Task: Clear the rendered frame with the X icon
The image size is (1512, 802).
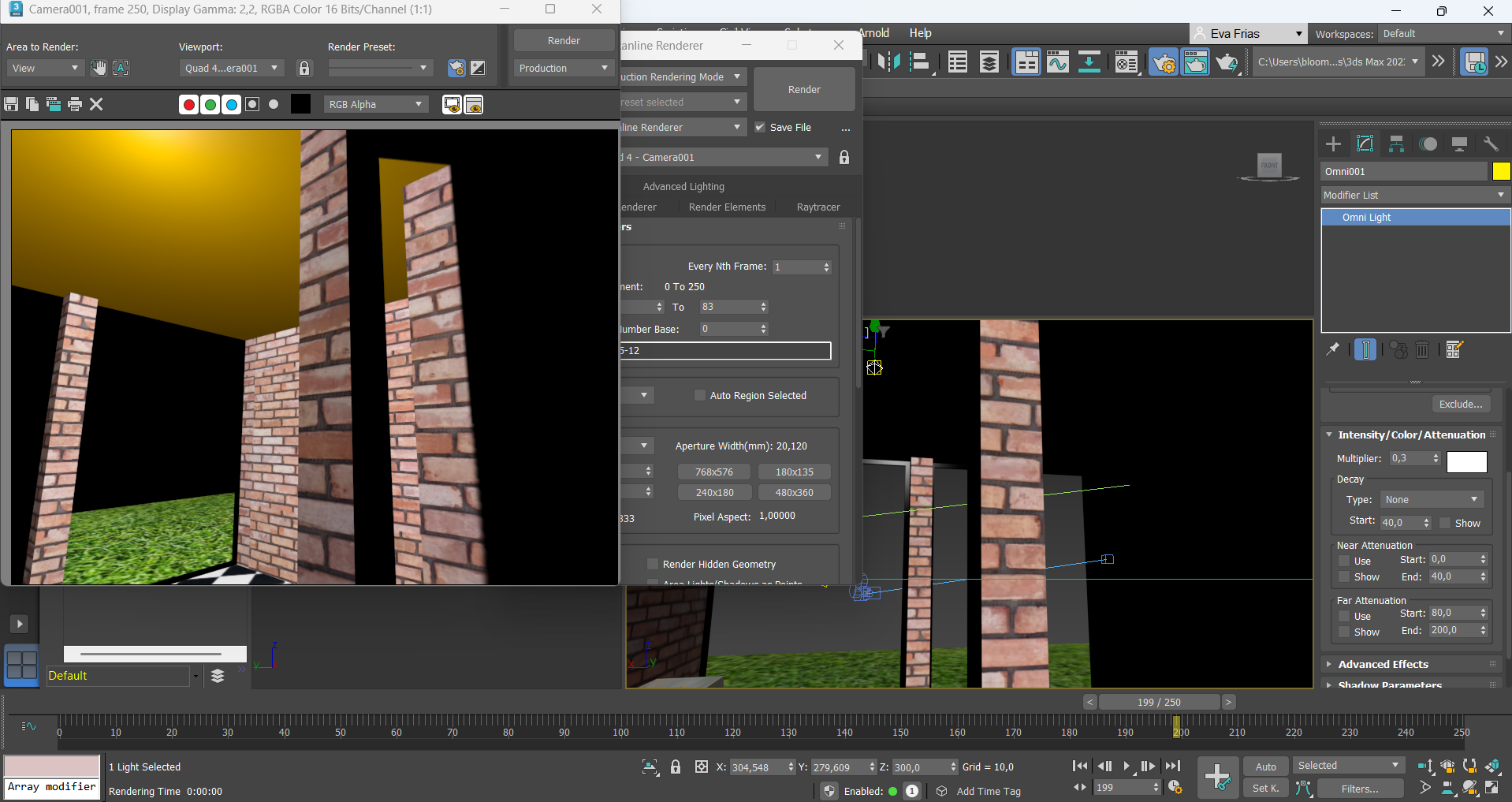Action: click(x=96, y=104)
